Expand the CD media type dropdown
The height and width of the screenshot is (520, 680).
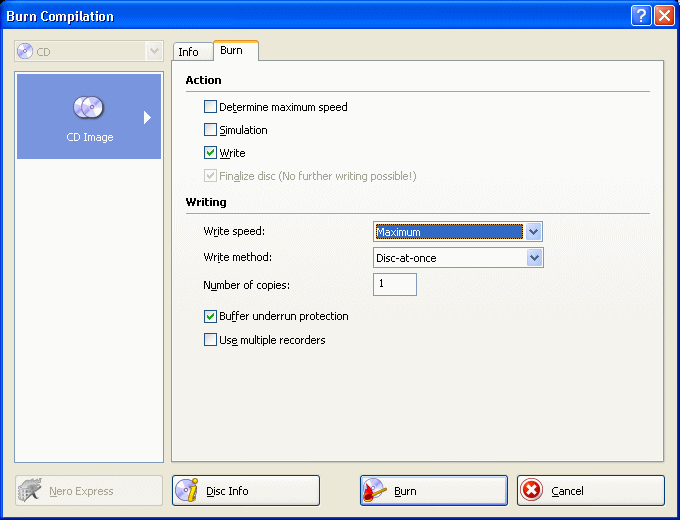(154, 51)
